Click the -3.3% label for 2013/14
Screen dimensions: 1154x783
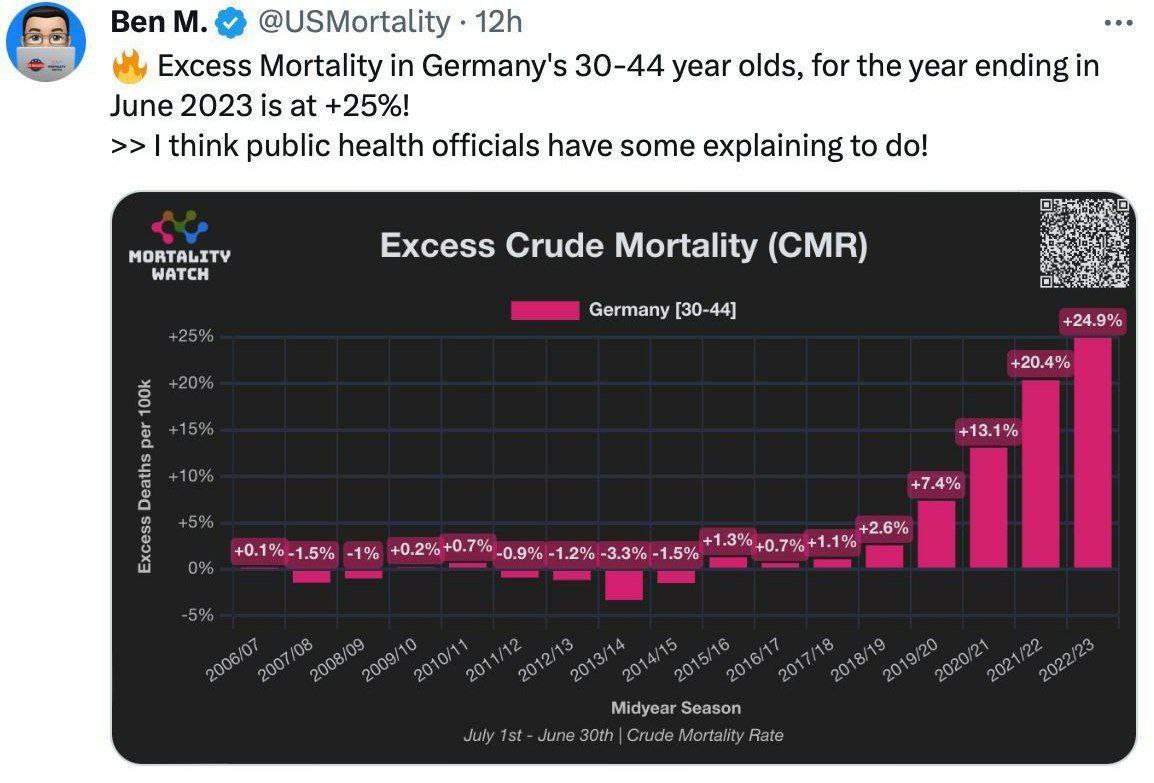pos(623,553)
